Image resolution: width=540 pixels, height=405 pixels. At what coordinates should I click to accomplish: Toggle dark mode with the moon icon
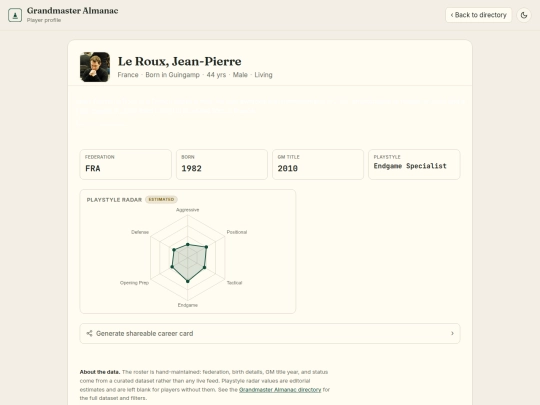(x=524, y=15)
